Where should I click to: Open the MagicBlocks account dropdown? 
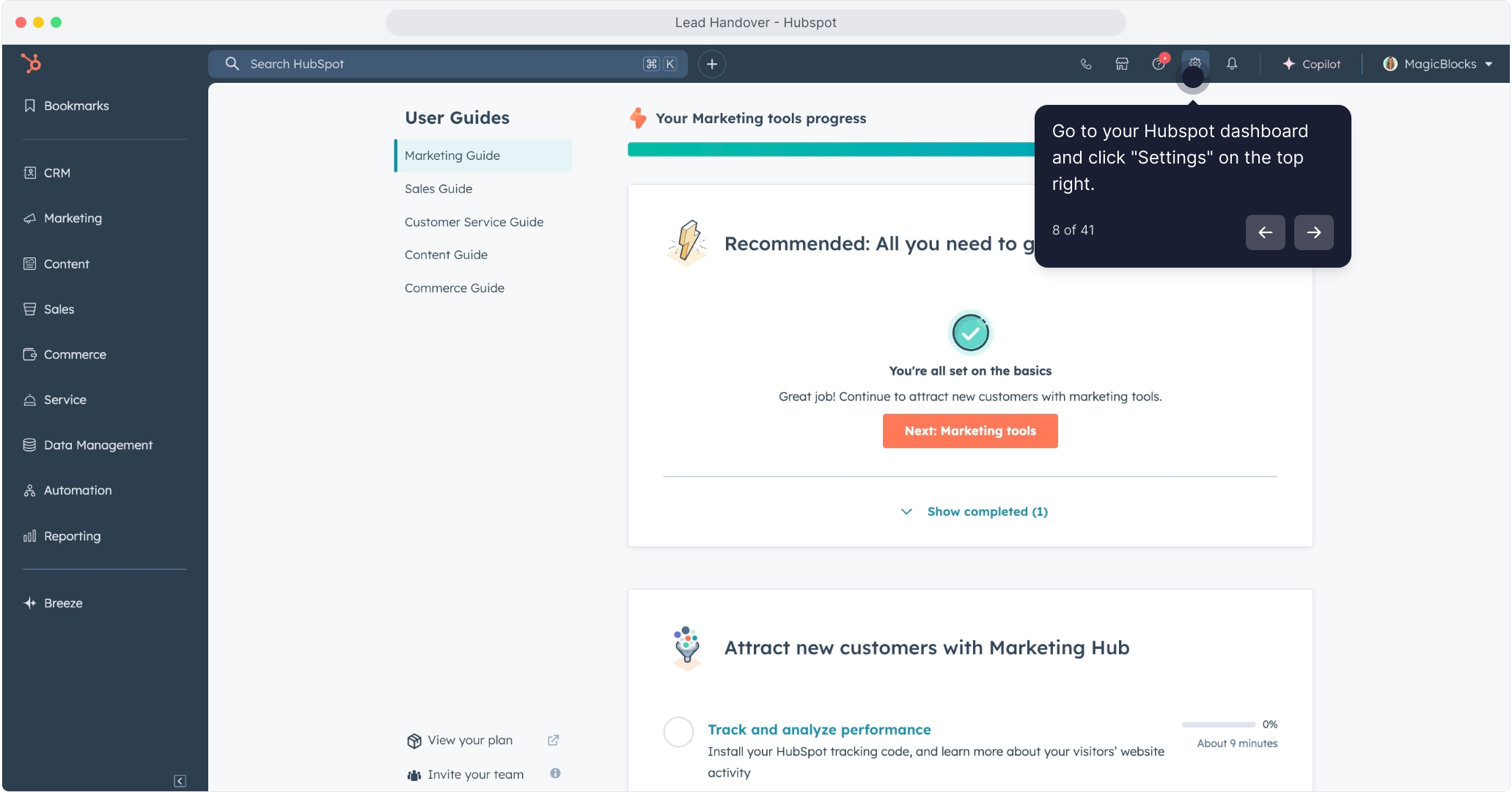click(x=1438, y=64)
